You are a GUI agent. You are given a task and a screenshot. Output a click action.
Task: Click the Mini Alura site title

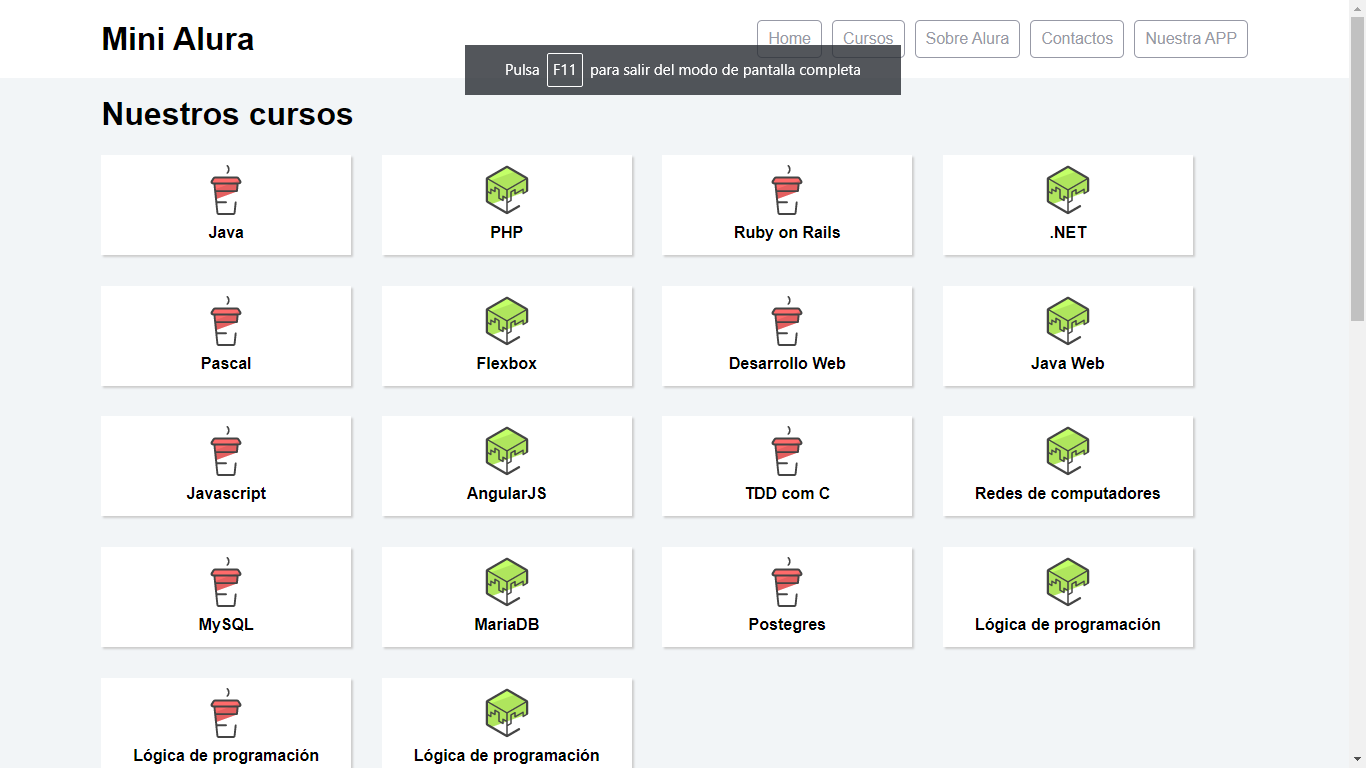point(178,39)
